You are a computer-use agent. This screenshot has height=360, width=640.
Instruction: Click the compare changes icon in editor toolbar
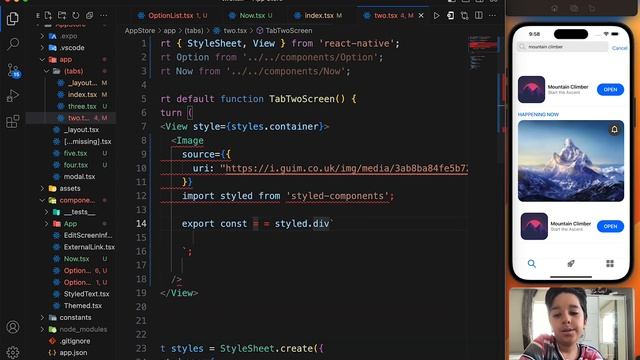tap(464, 16)
